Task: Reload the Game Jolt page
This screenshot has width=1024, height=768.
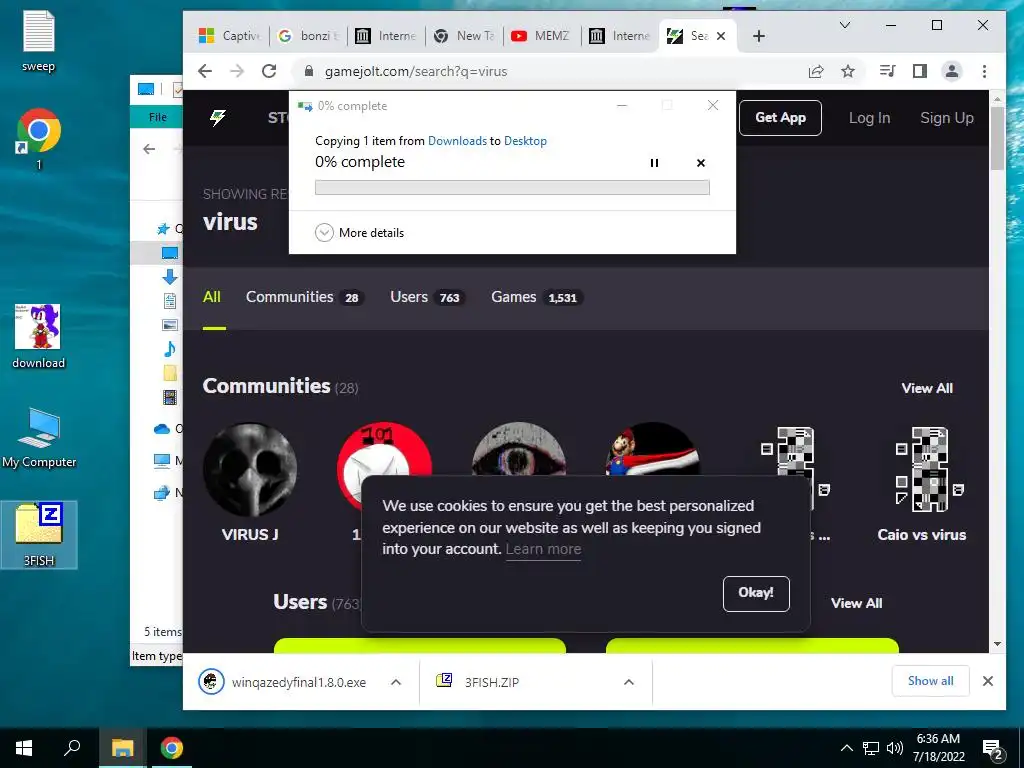Action: coord(268,71)
